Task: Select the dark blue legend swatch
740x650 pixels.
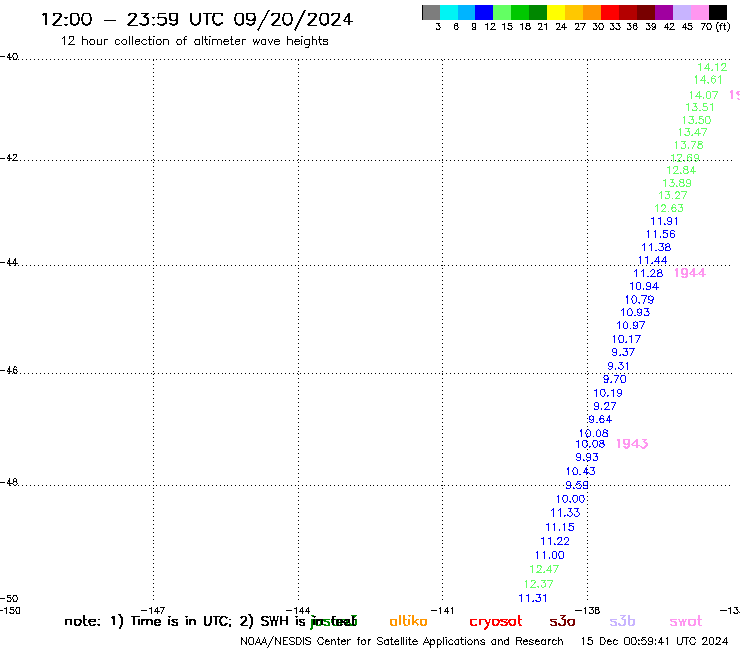Action: (x=484, y=12)
